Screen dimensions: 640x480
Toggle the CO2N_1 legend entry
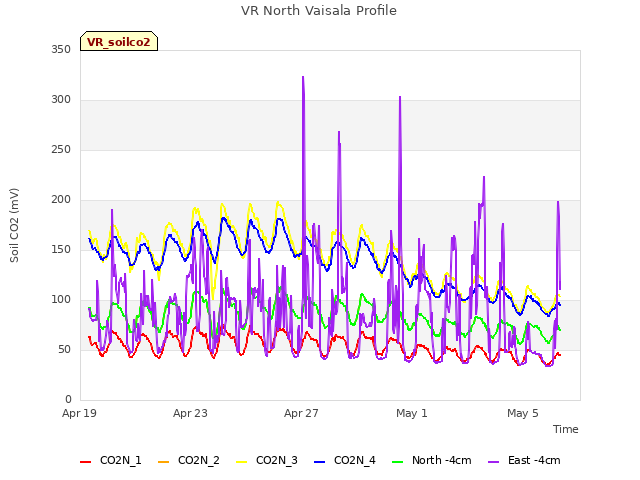coord(111,460)
